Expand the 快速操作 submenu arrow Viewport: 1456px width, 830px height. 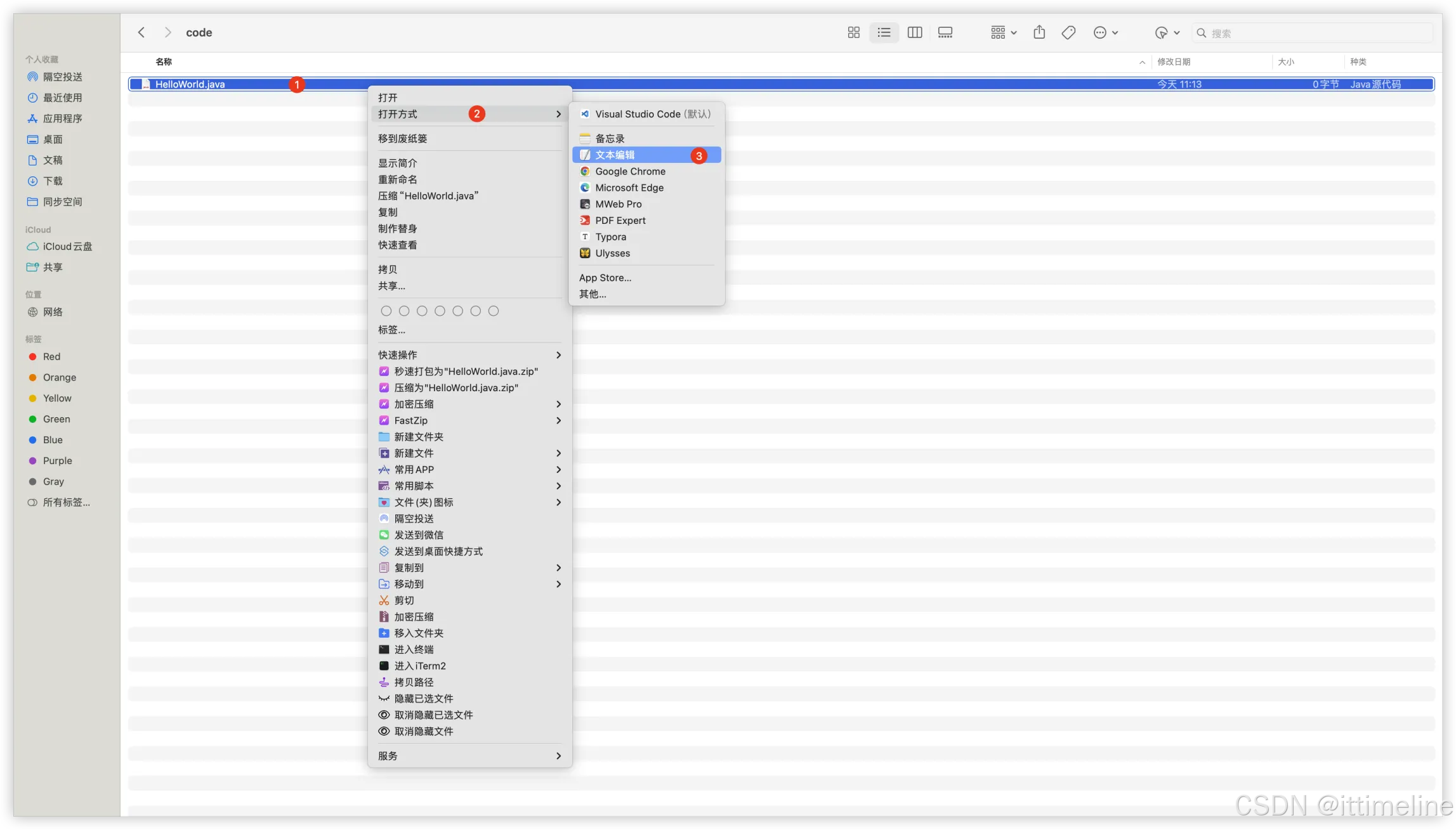[x=558, y=355]
